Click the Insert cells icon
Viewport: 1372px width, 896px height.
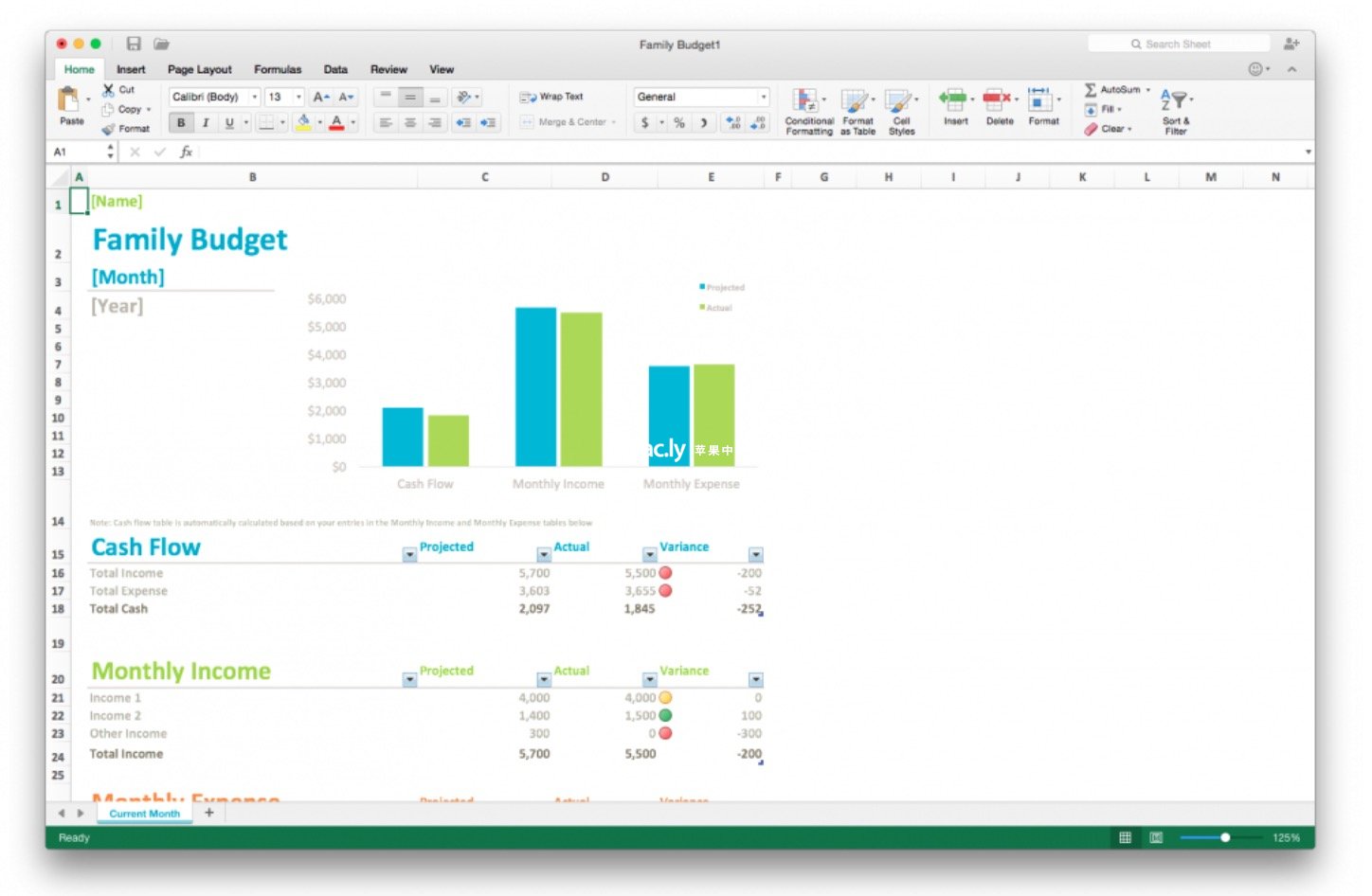tap(952, 98)
